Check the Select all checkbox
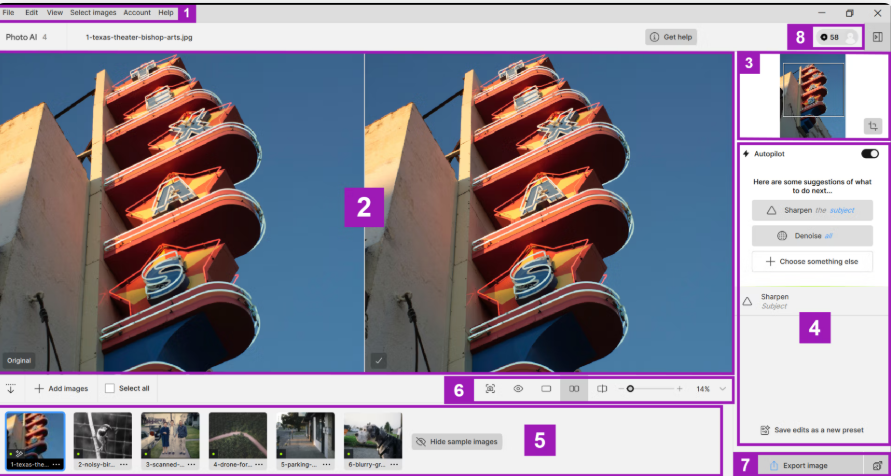The width and height of the screenshot is (891, 476). click(109, 388)
